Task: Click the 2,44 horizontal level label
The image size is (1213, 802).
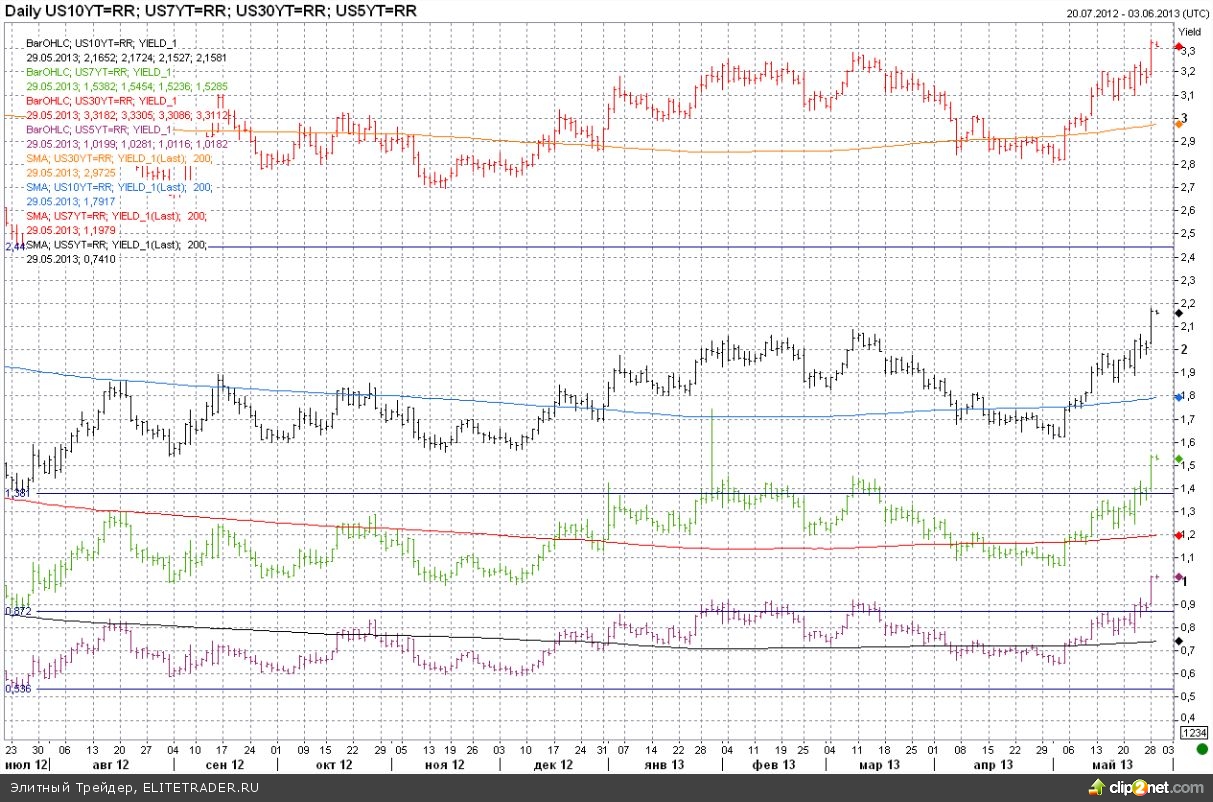Action: tap(15, 246)
